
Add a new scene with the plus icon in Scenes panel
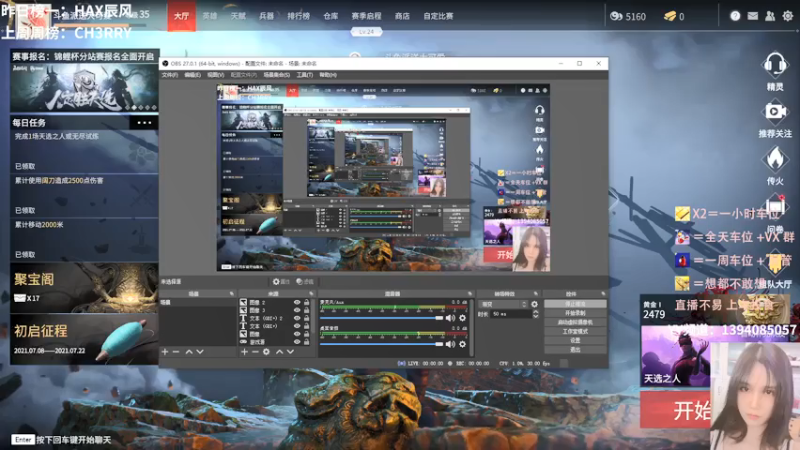[165, 352]
